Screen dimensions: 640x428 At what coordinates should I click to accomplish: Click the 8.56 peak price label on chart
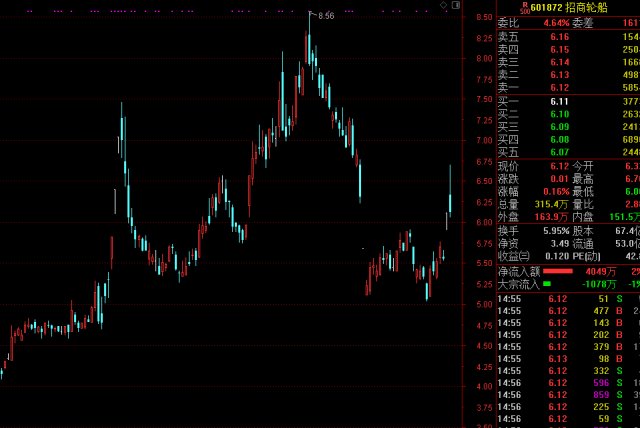326,16
